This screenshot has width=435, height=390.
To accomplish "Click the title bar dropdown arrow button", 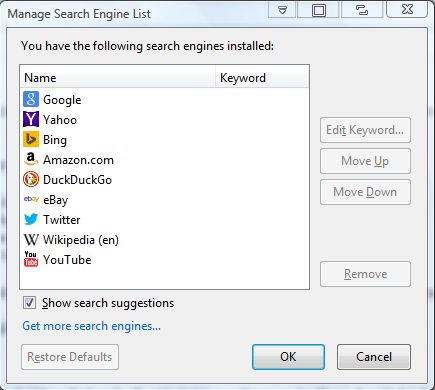I will (x=282, y=10).
